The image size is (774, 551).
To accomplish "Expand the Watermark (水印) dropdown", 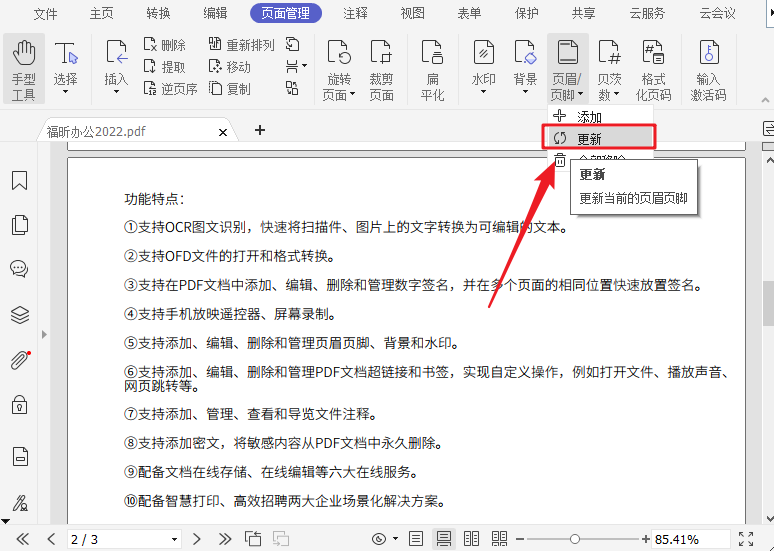I will point(483,93).
